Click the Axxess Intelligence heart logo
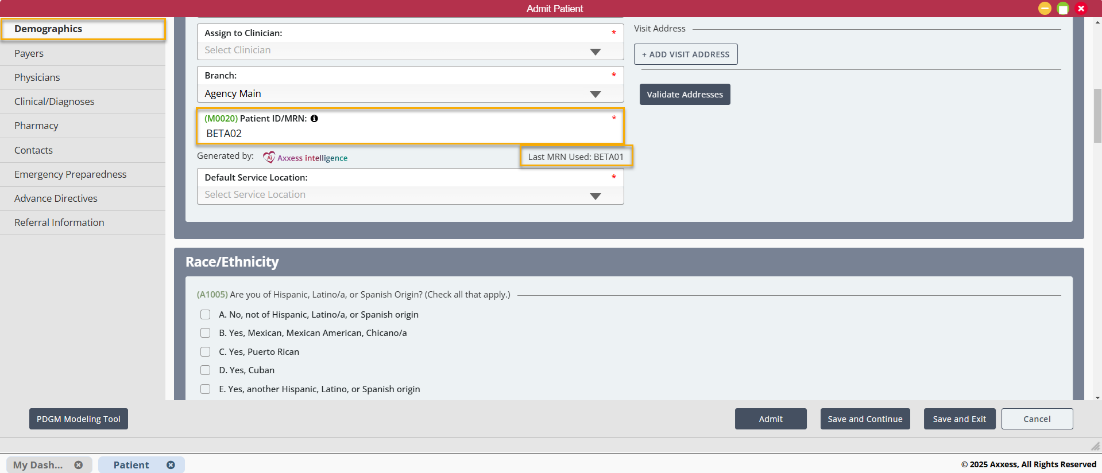 pyautogui.click(x=269, y=157)
